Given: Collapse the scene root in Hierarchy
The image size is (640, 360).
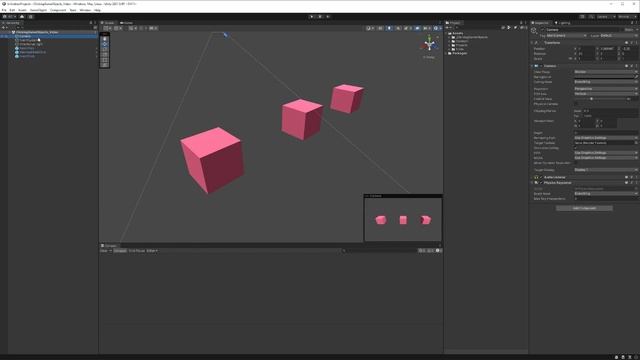Looking at the screenshot, I should 10,32.
